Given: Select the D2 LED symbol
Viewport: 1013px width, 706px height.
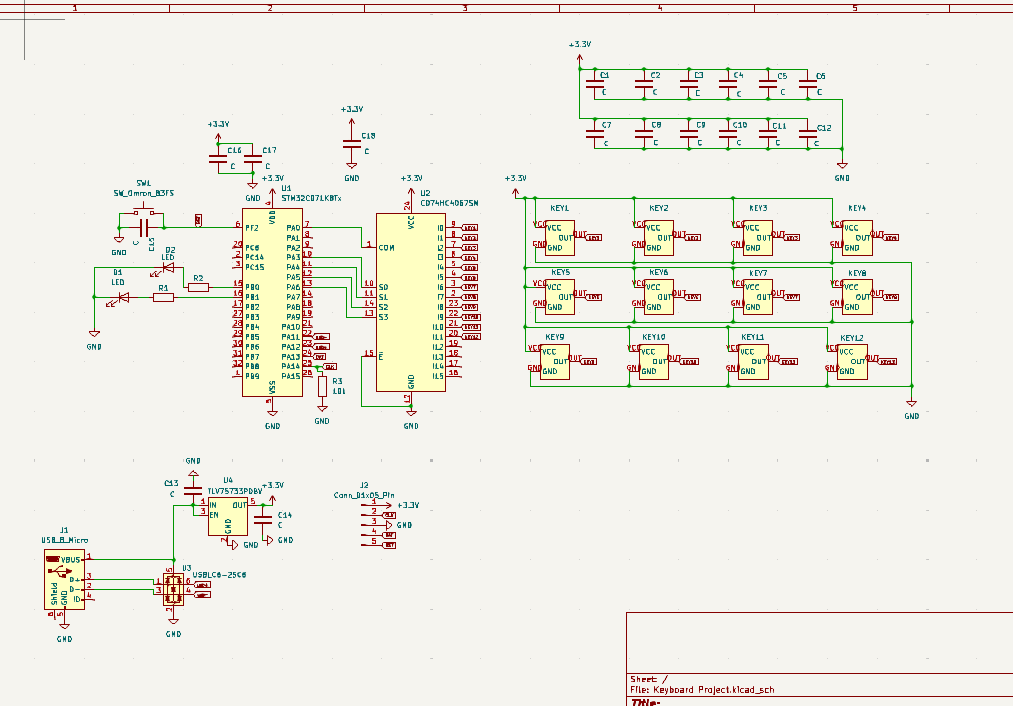Looking at the screenshot, I should [167, 266].
